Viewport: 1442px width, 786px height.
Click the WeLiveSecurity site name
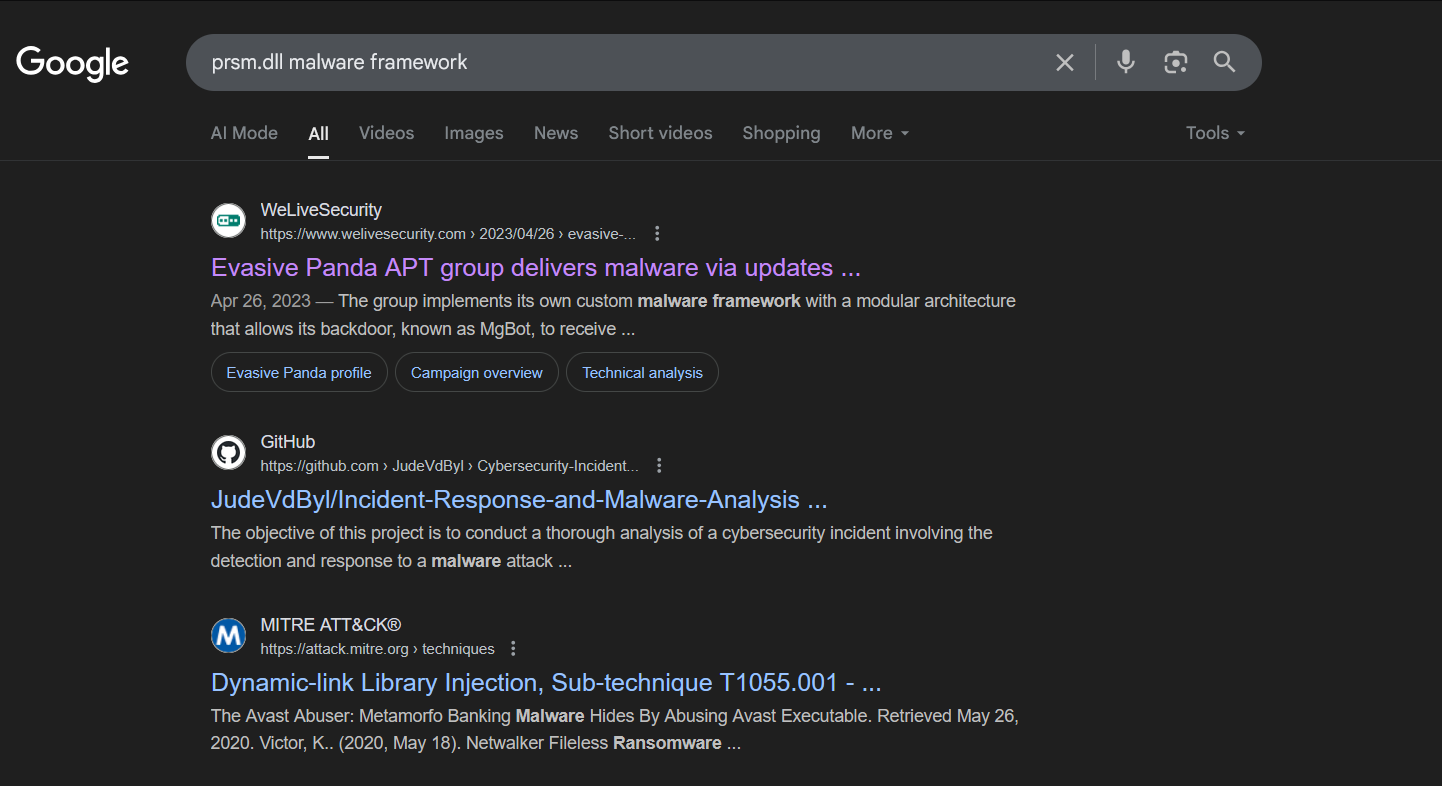coord(321,210)
